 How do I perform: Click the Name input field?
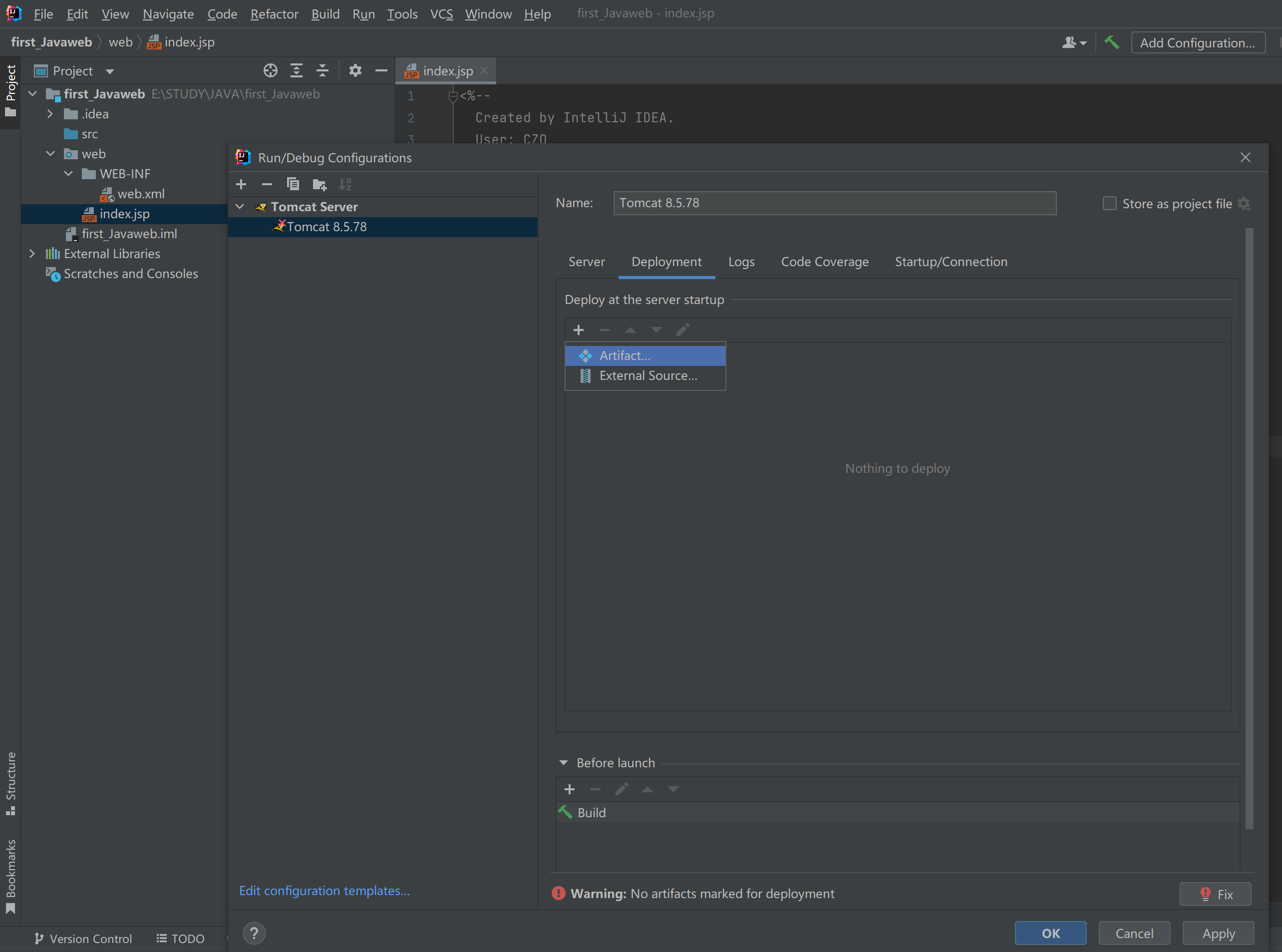834,203
